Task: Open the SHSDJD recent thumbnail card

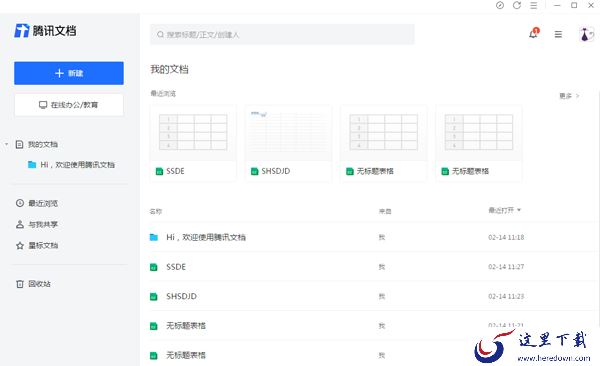Action: [x=288, y=144]
